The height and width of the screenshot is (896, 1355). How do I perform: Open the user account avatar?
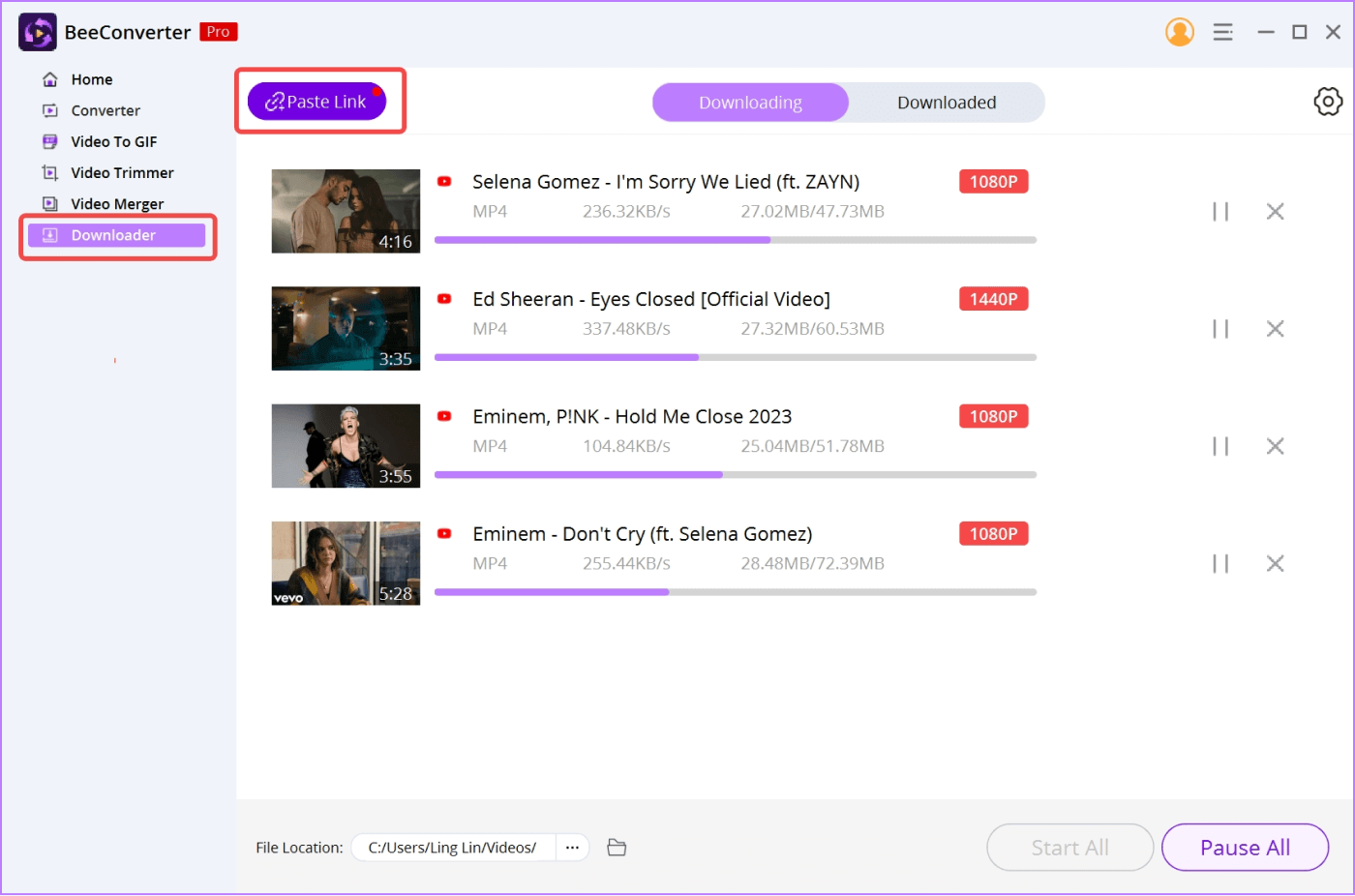[1180, 32]
